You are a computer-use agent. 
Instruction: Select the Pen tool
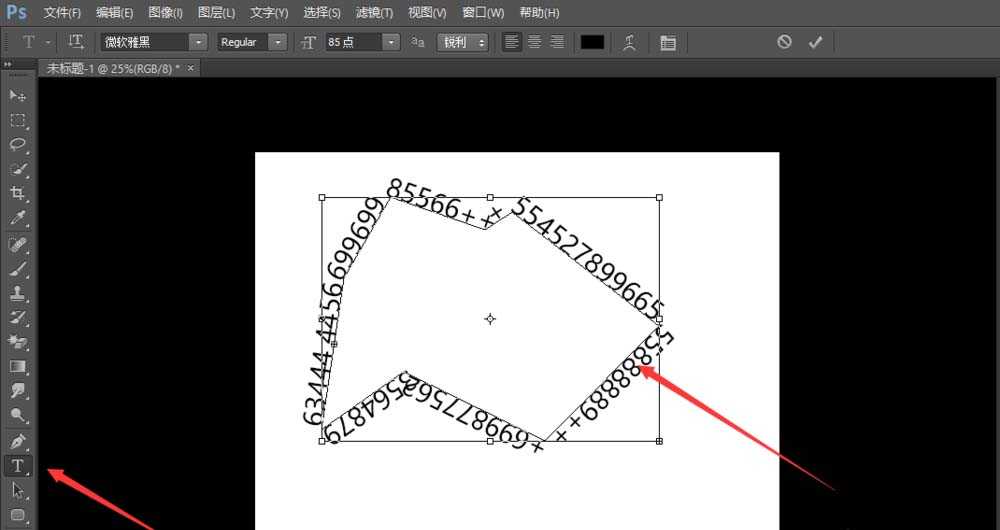(x=18, y=441)
